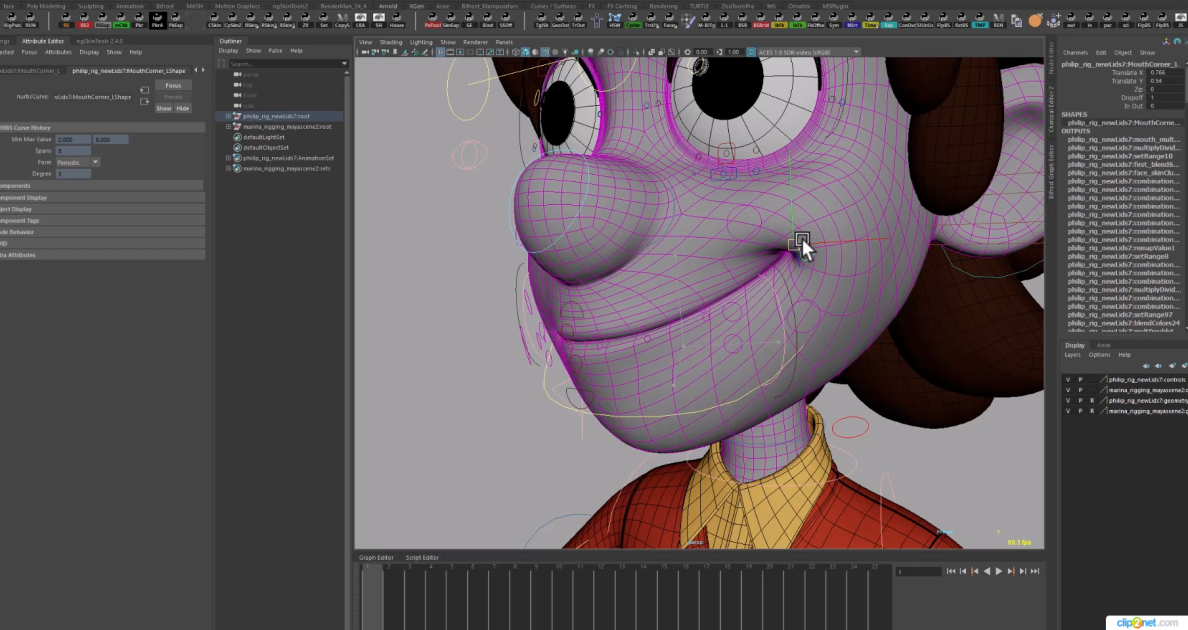Open the CopyS shelf tool

coord(342,20)
